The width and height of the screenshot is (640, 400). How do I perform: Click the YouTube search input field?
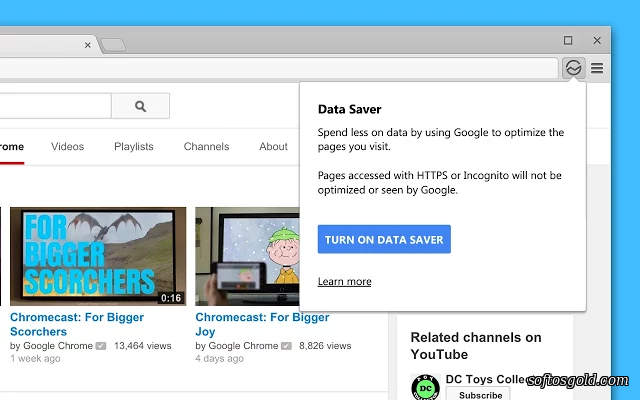tap(55, 106)
